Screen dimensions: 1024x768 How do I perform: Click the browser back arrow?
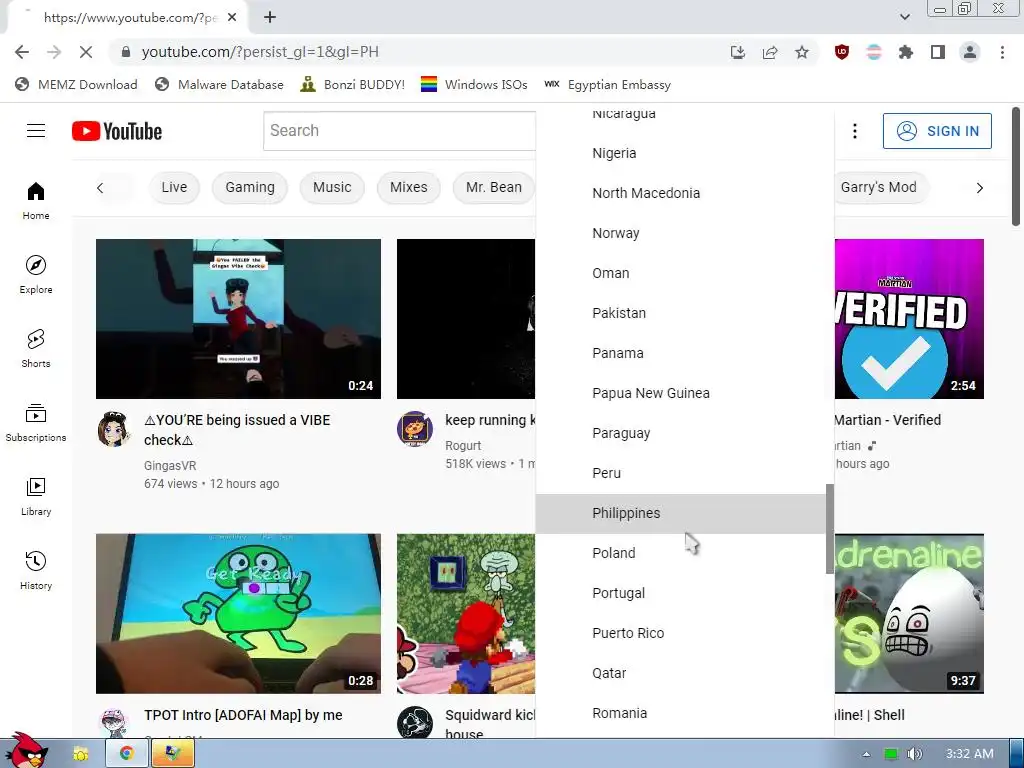(22, 52)
